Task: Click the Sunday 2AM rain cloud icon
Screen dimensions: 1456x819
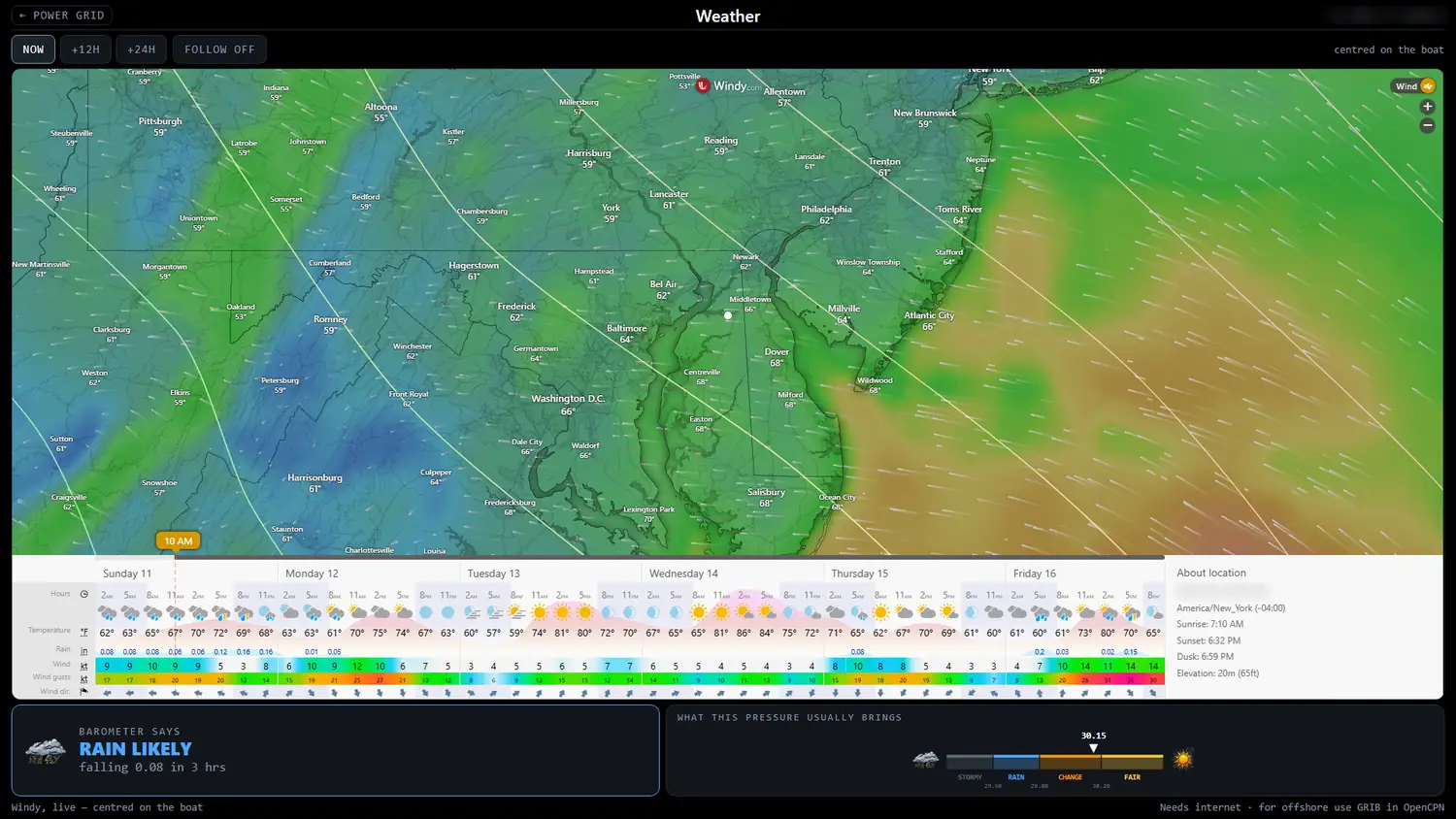Action: click(107, 612)
